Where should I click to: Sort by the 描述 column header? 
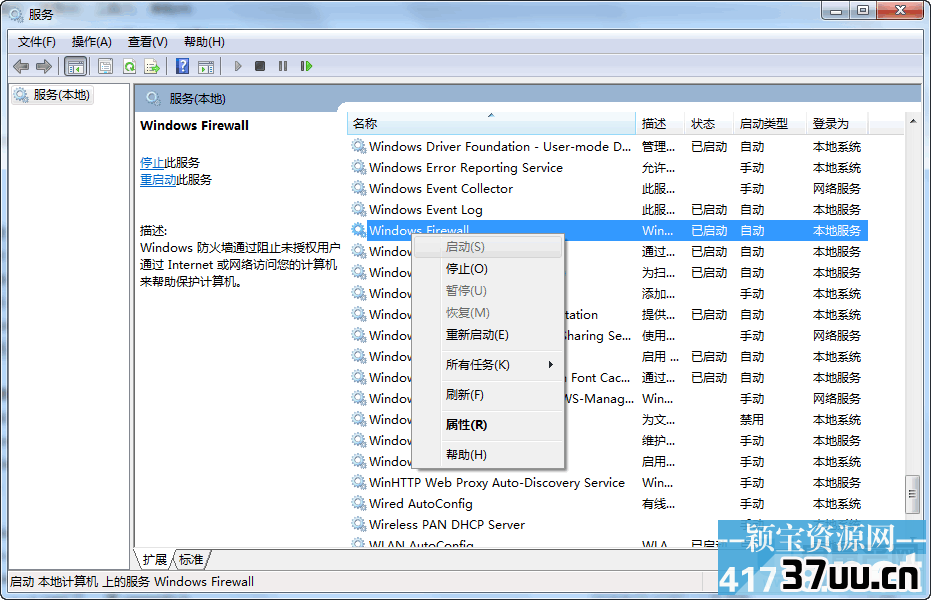pos(660,123)
